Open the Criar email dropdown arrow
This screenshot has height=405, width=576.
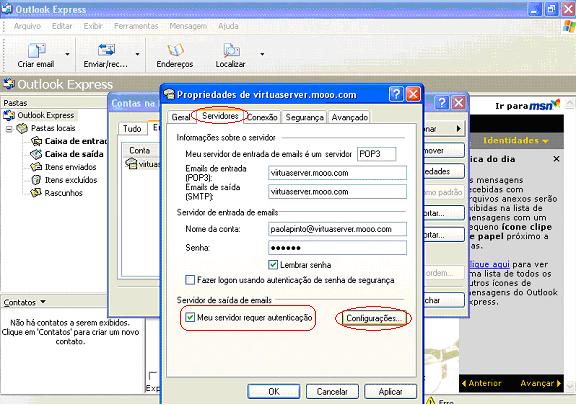(67, 54)
